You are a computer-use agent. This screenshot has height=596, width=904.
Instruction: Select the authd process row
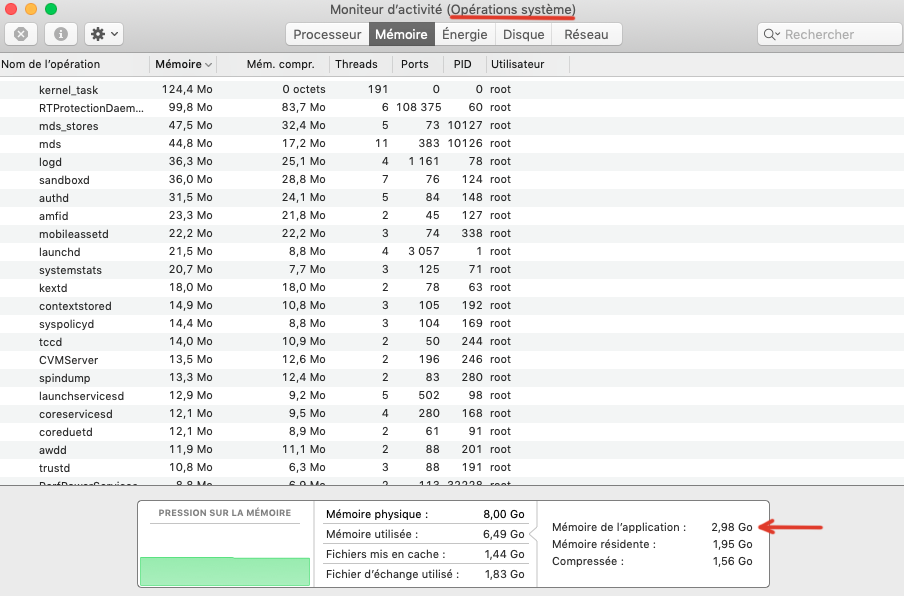point(452,198)
